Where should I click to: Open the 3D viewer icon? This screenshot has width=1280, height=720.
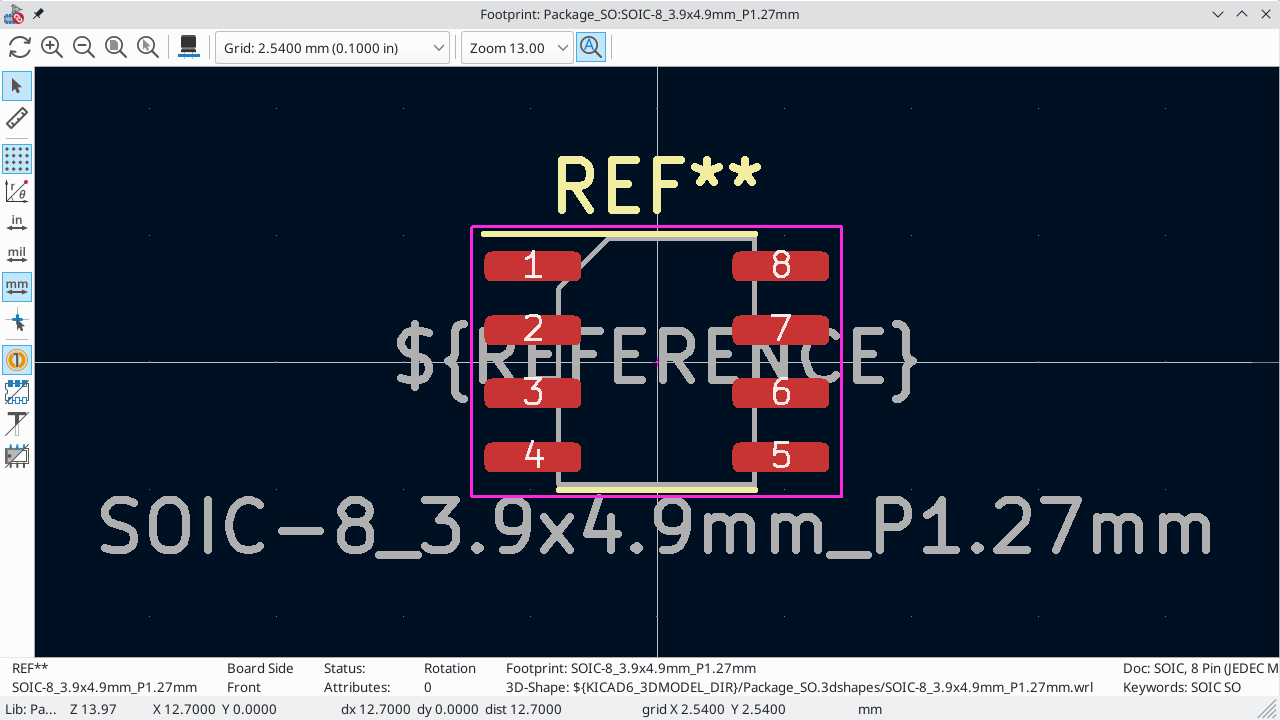tap(187, 47)
